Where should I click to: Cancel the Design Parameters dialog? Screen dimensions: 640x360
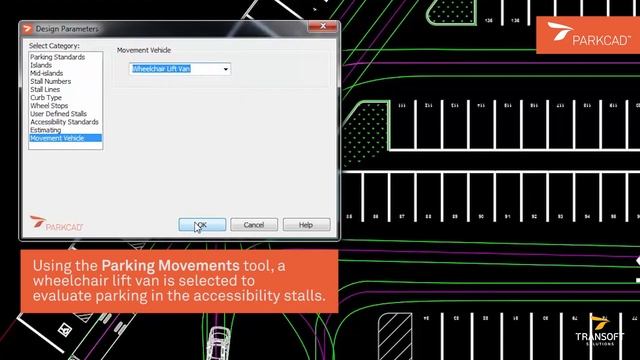[254, 225]
